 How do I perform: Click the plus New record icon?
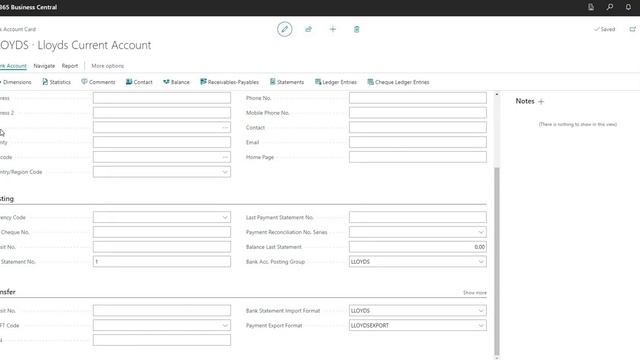(x=333, y=29)
